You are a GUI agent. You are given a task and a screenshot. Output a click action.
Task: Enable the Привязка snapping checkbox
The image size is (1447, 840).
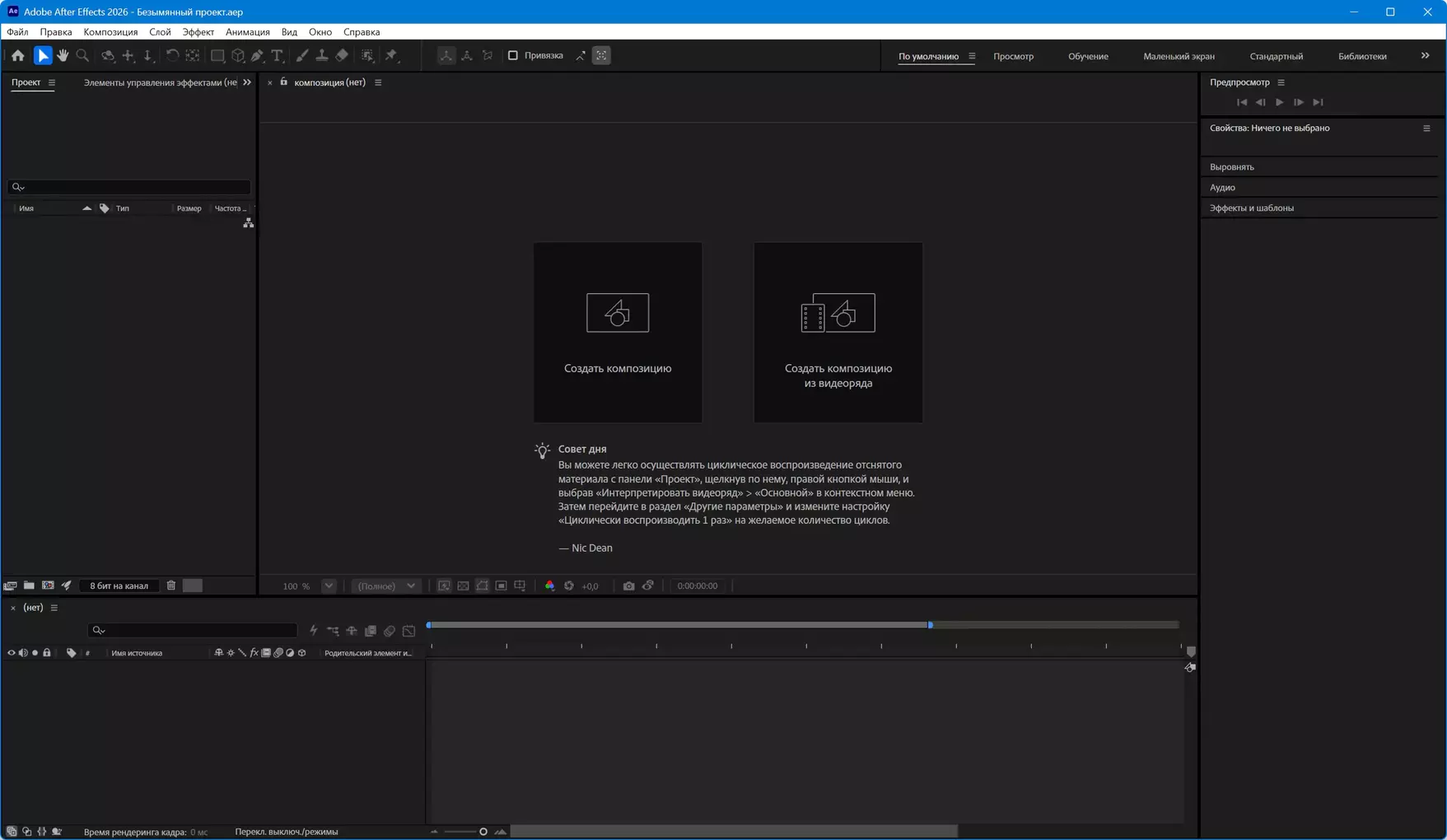[513, 55]
